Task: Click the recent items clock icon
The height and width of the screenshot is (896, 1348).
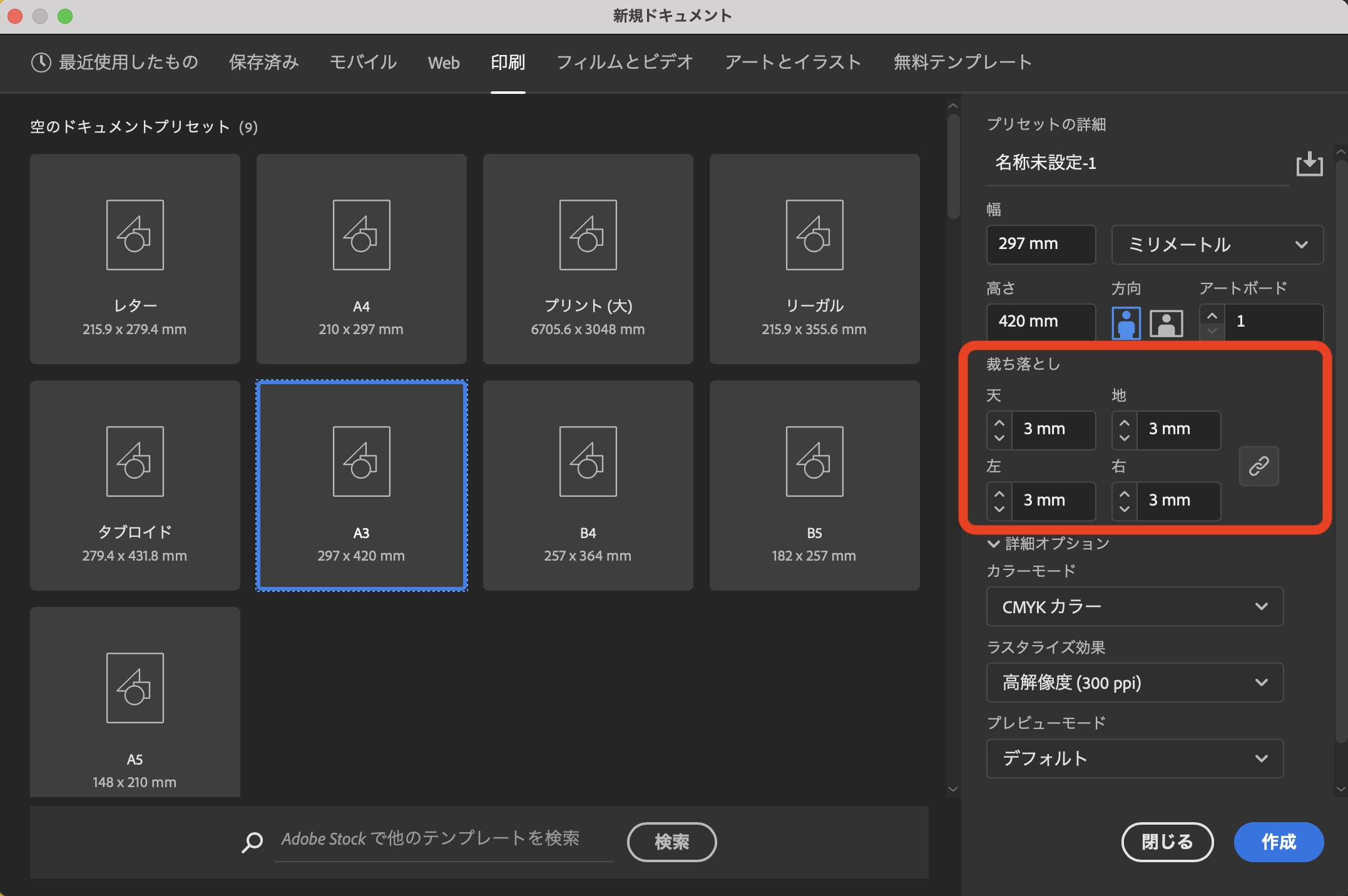Action: [x=41, y=63]
